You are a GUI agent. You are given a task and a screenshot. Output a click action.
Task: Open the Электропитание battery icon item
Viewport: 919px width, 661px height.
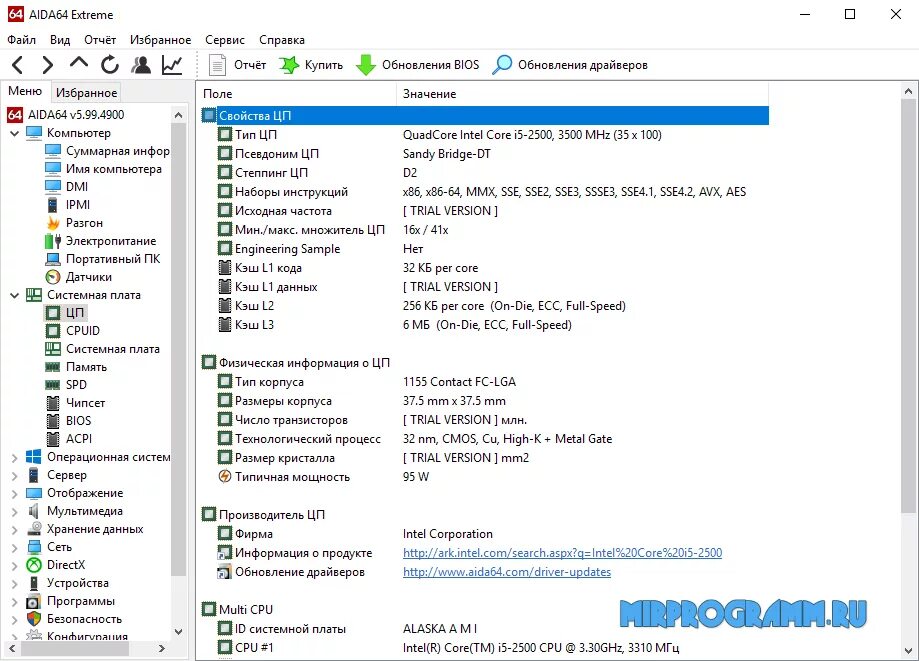click(53, 241)
